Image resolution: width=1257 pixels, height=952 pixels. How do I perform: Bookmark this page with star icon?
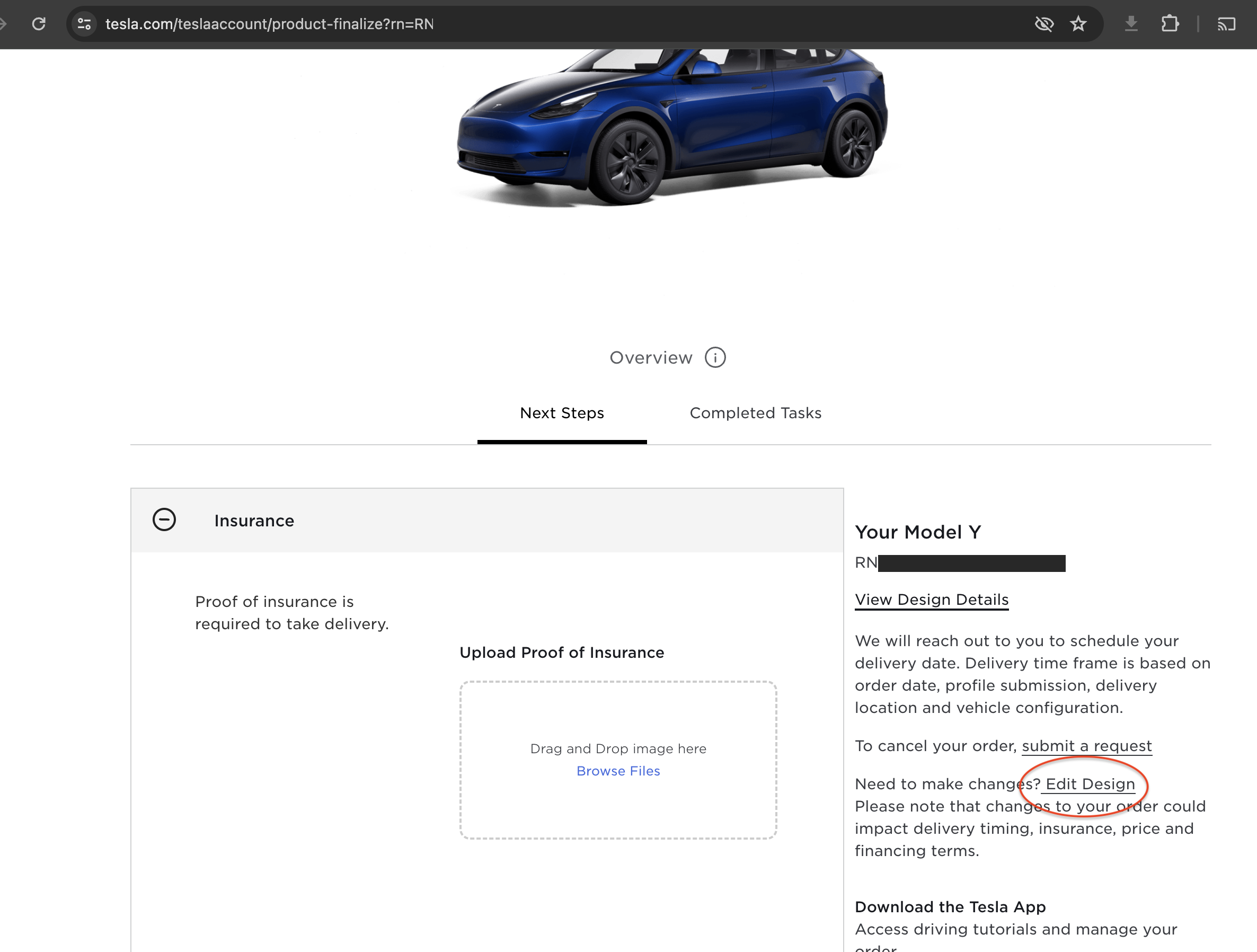1078,24
